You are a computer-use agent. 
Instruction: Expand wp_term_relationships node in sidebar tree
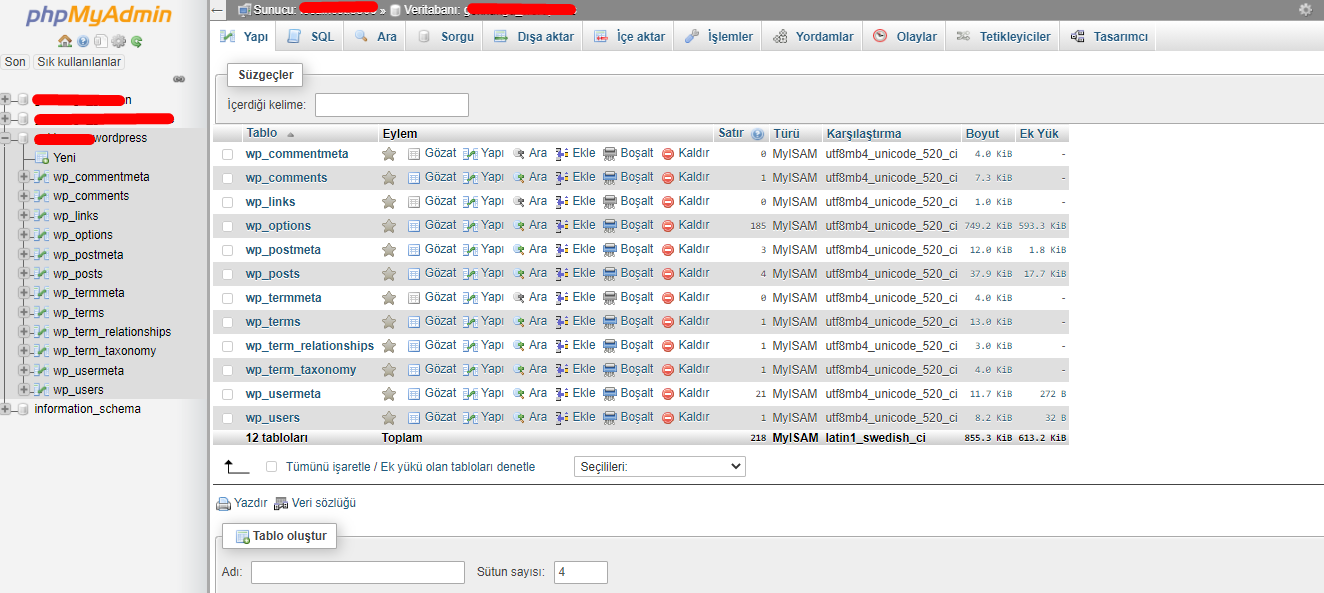(24, 332)
